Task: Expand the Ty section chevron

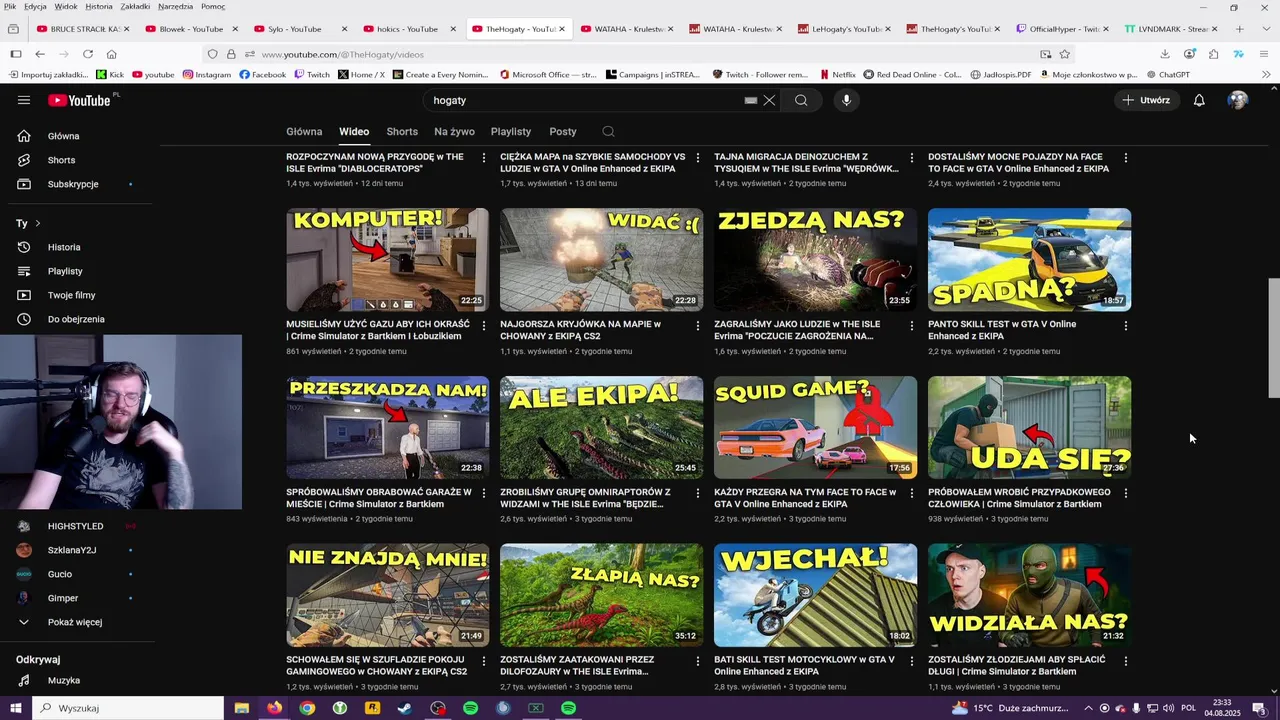Action: pos(38,223)
